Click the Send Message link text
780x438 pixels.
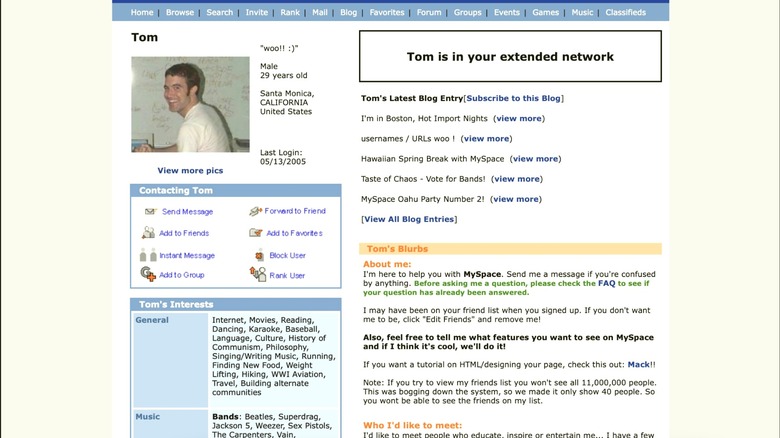(188, 212)
